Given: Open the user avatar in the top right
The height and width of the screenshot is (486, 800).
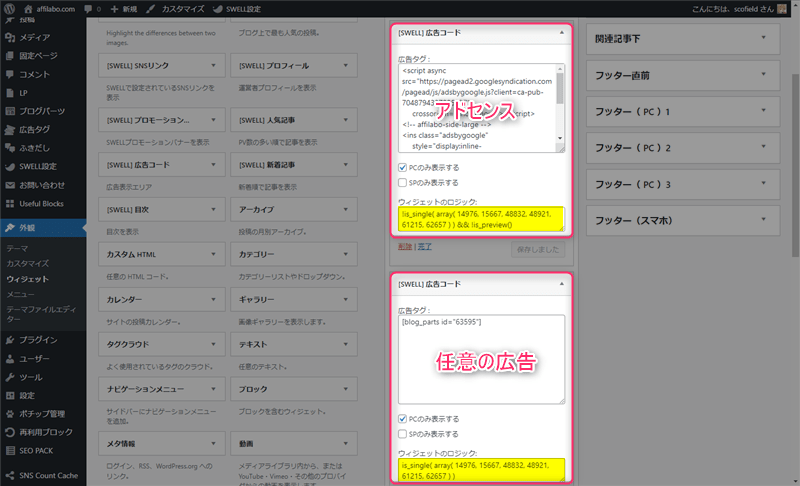Looking at the screenshot, I should pyautogui.click(x=781, y=9).
